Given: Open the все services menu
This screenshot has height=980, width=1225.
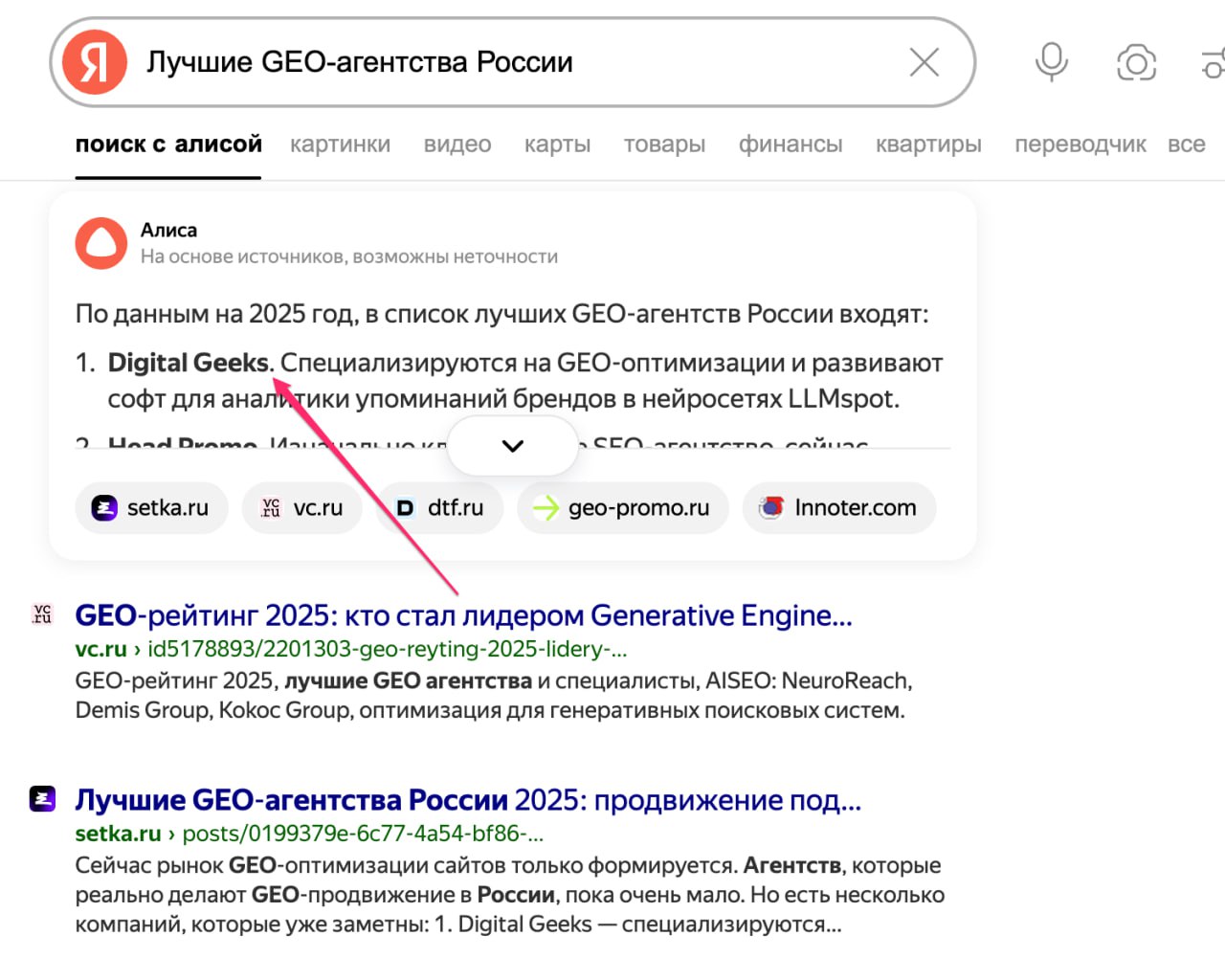Looking at the screenshot, I should point(1187,145).
